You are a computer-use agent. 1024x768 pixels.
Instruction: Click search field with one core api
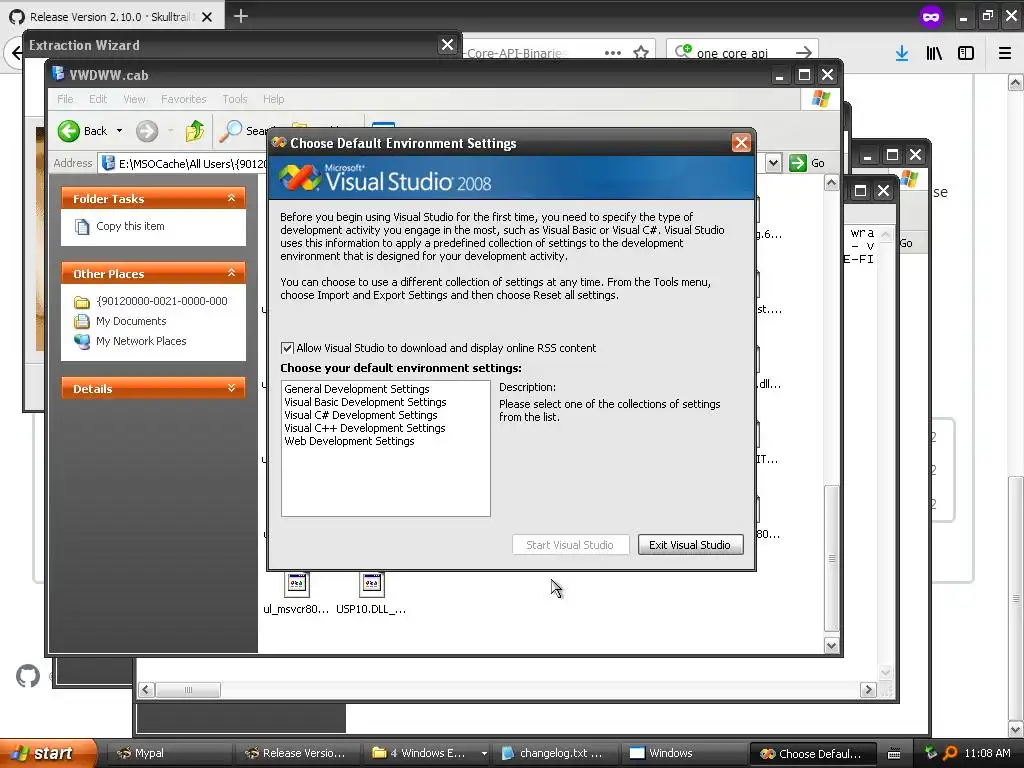point(742,53)
